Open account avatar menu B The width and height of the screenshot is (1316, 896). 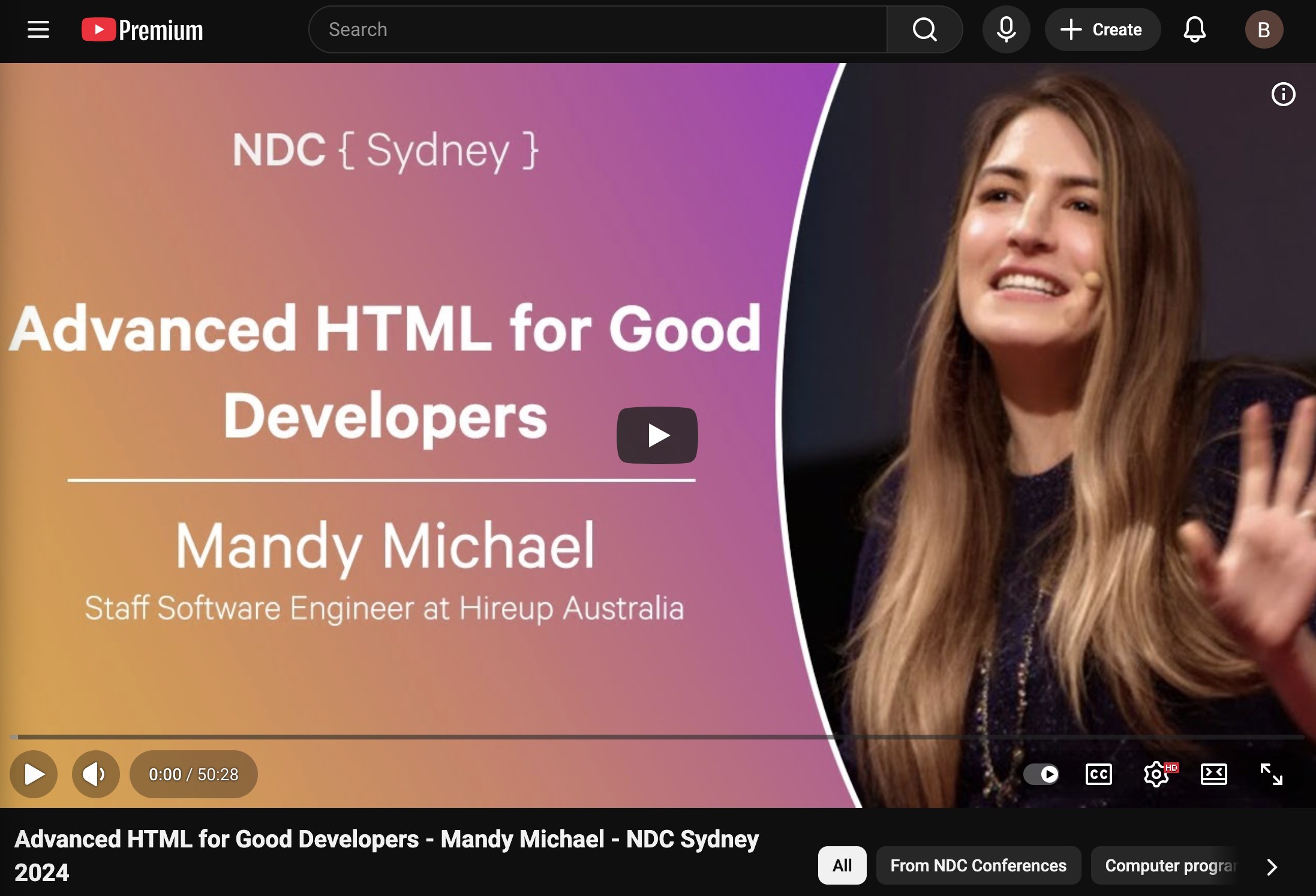click(1263, 29)
